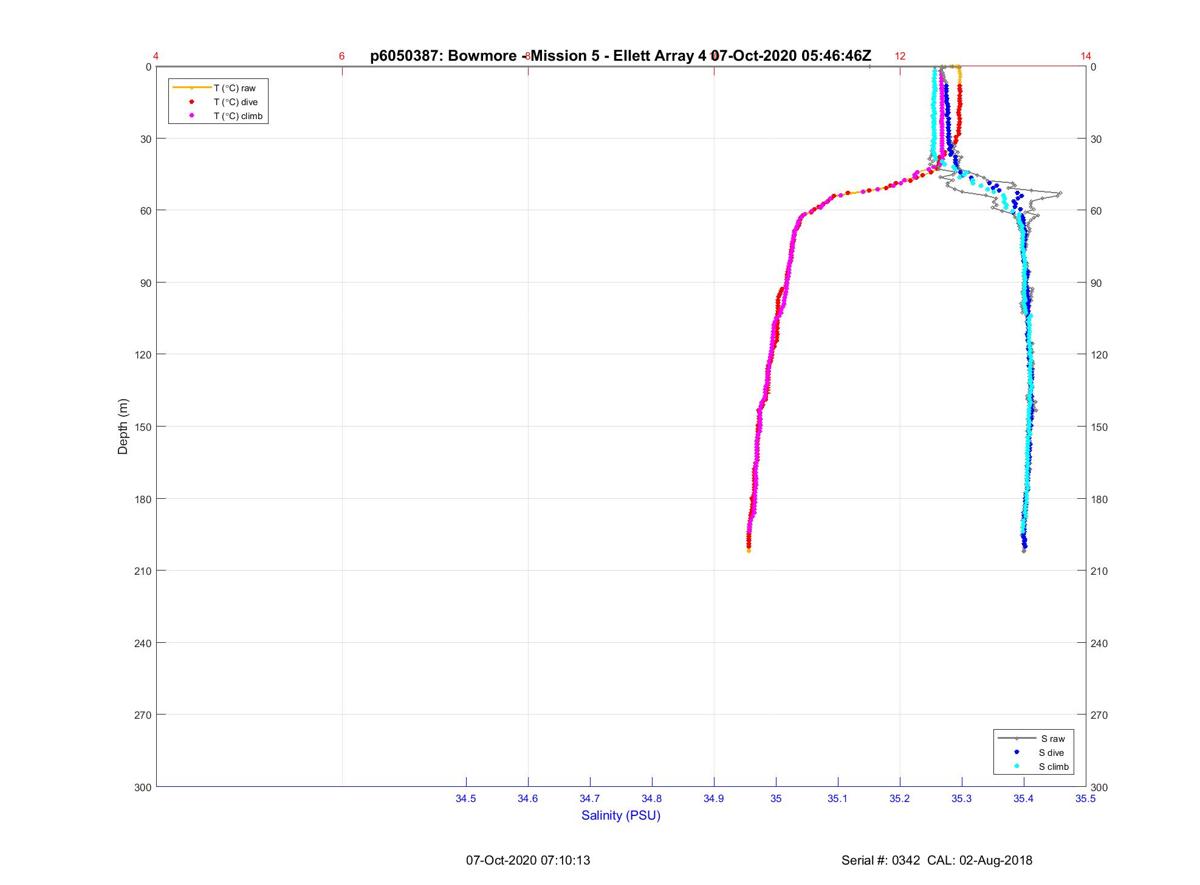Select the 'T (°C) dive' legend label
The height and width of the screenshot is (885, 1200).
coord(235,102)
